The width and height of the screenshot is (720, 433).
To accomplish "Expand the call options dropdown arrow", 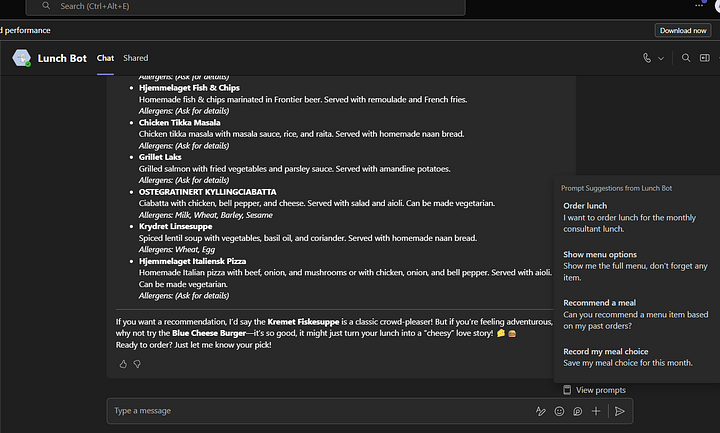I will tap(661, 58).
